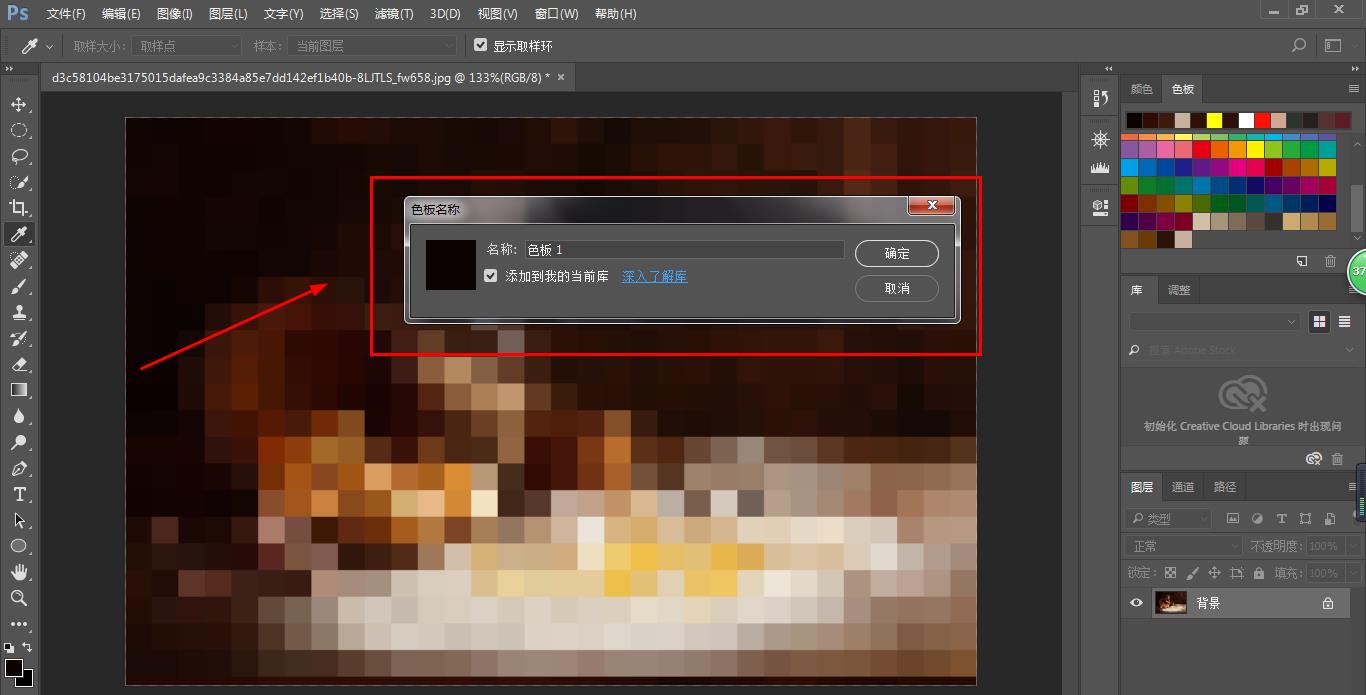Select the Crop tool
The image size is (1366, 695).
click(18, 208)
